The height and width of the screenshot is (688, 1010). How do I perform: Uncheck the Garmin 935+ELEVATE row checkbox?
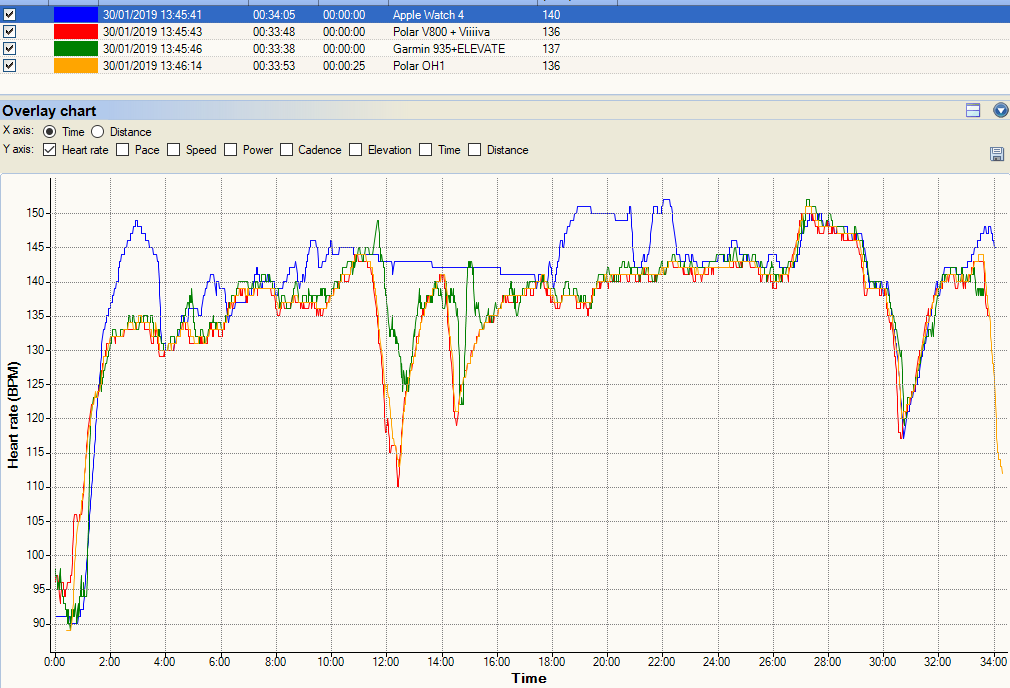(10, 49)
